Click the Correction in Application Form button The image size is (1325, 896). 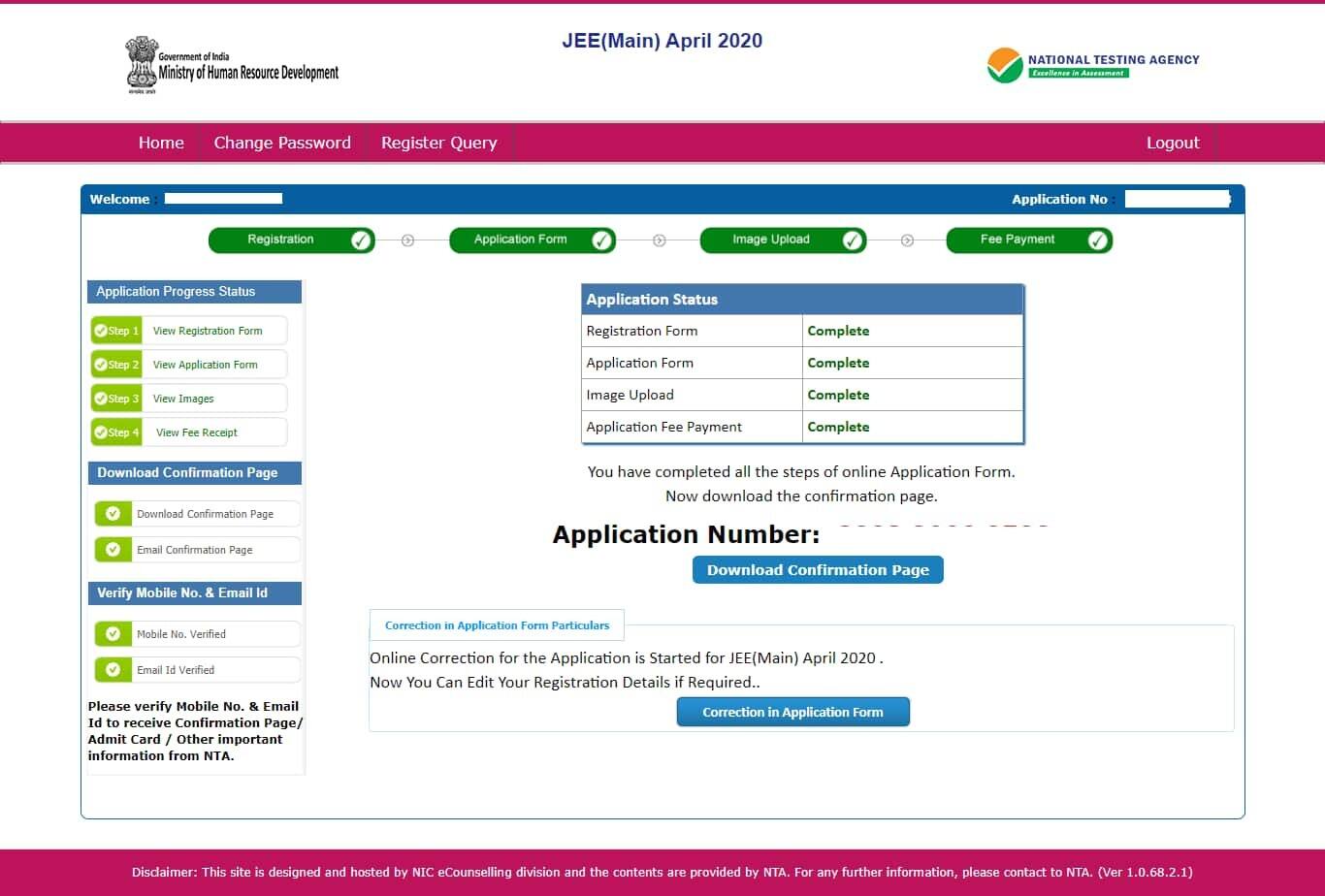pos(792,712)
